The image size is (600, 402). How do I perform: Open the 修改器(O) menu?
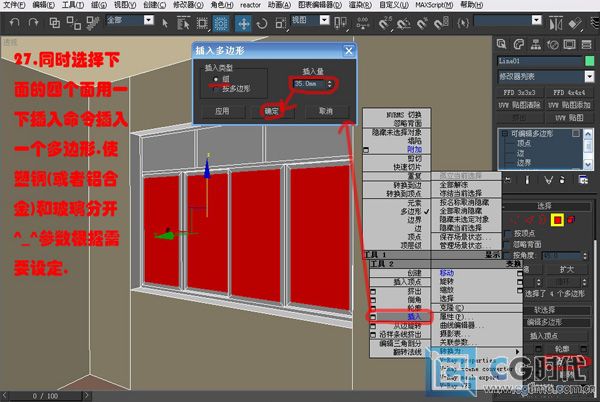point(188,5)
